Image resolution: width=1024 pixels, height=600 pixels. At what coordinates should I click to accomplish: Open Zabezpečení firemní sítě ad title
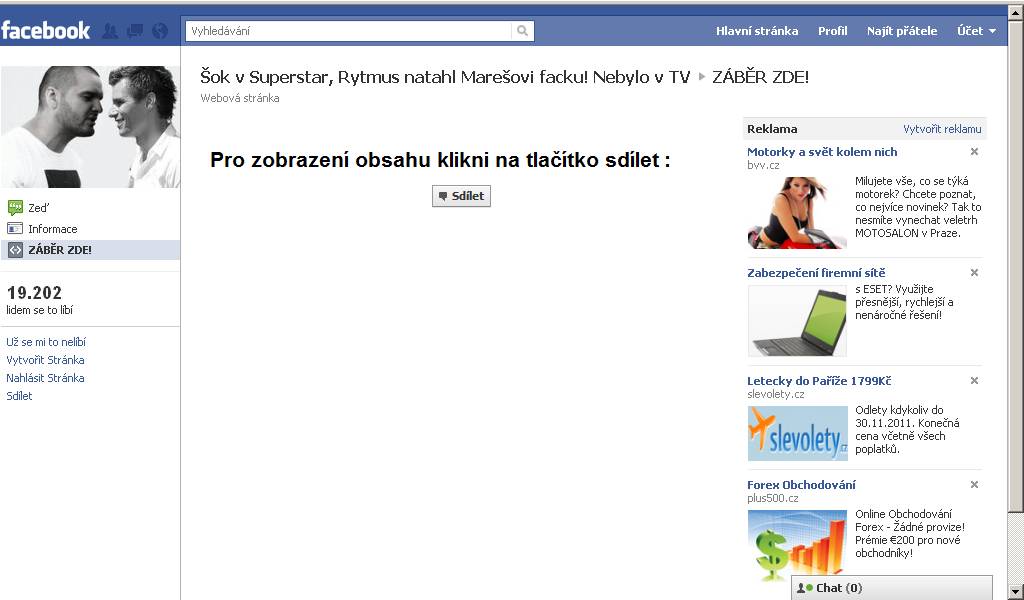816,273
